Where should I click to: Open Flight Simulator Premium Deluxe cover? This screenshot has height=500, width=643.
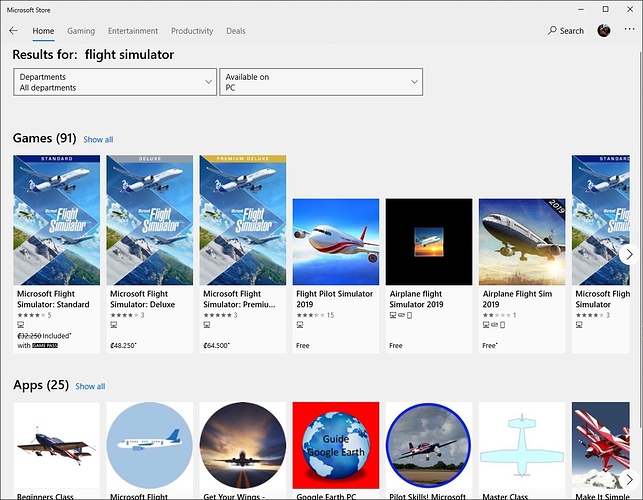pos(243,220)
